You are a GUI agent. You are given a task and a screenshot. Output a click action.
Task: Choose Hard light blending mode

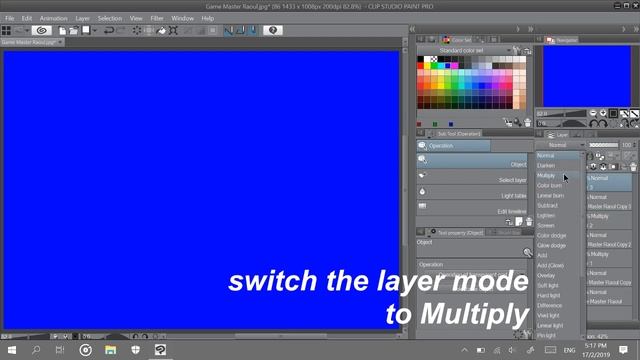click(558, 296)
